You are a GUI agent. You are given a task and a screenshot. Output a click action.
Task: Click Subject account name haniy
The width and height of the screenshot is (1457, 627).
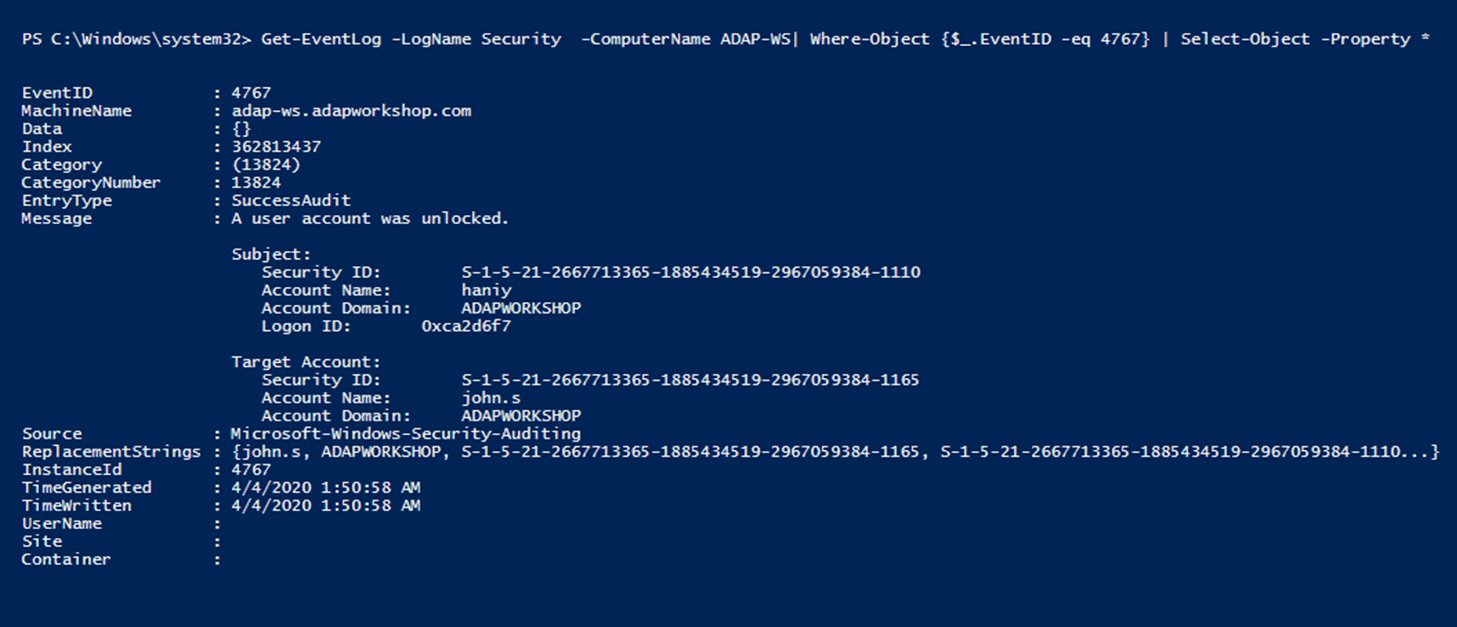click(x=486, y=290)
